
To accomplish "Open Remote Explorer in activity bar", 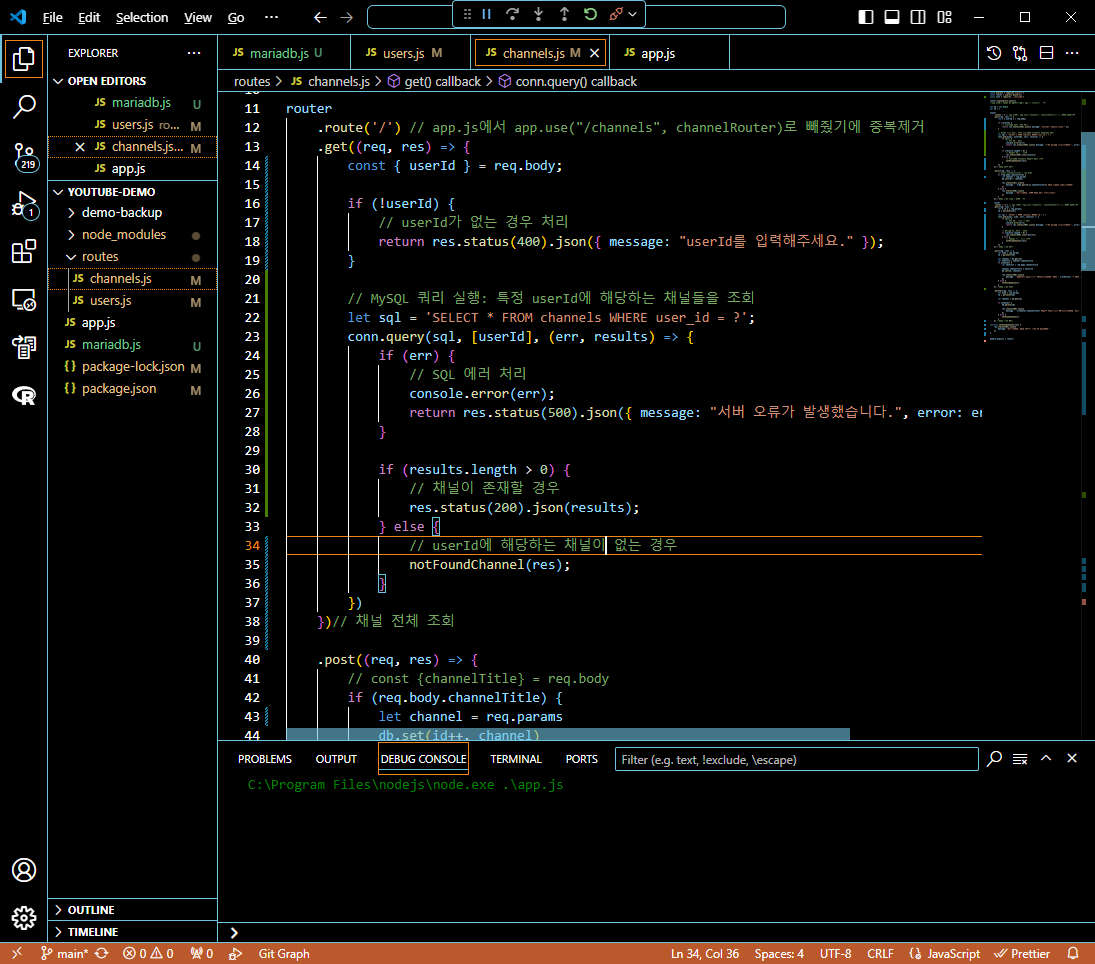I will (x=24, y=300).
